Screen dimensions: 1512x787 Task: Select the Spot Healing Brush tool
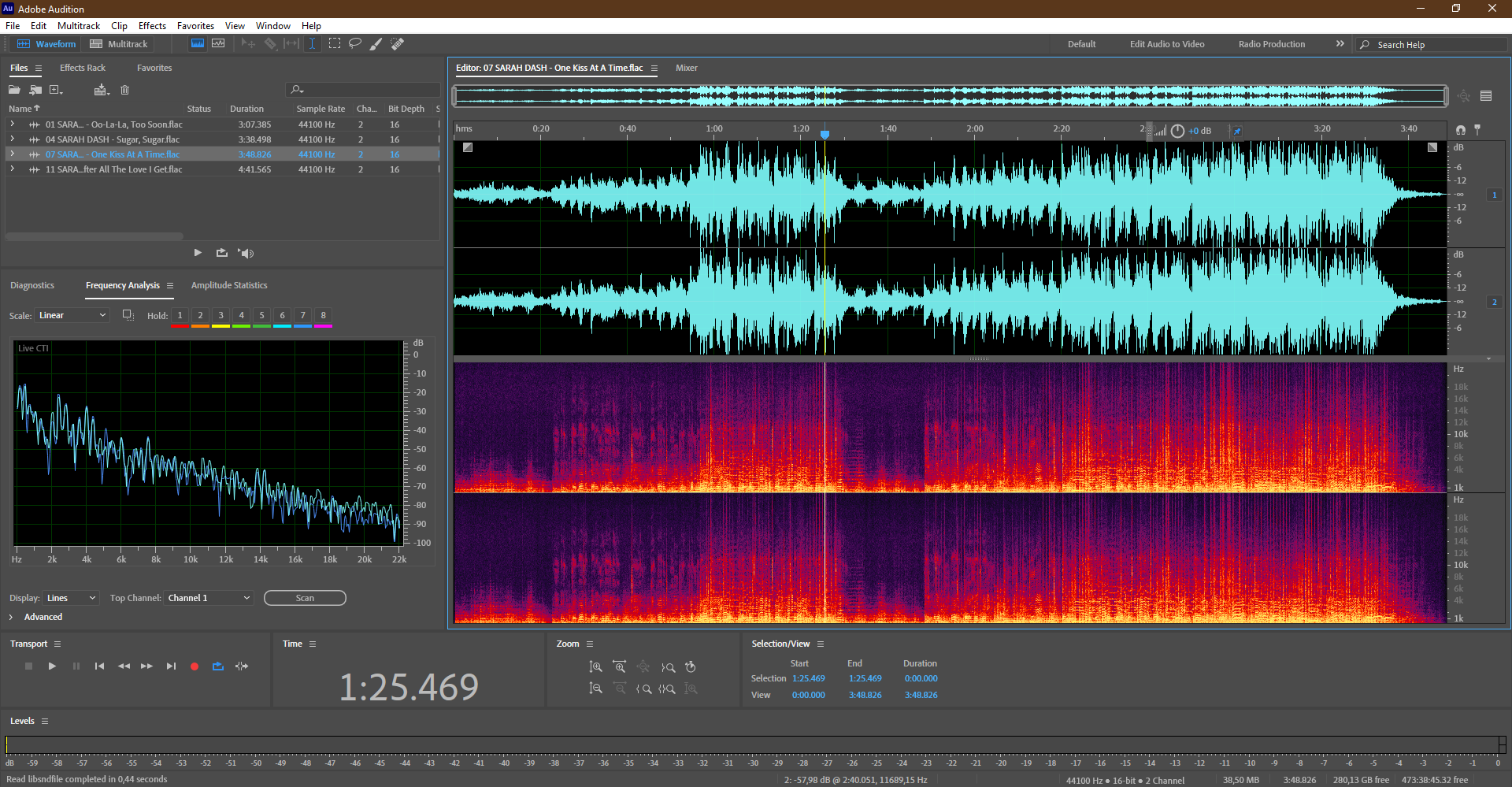coord(398,44)
